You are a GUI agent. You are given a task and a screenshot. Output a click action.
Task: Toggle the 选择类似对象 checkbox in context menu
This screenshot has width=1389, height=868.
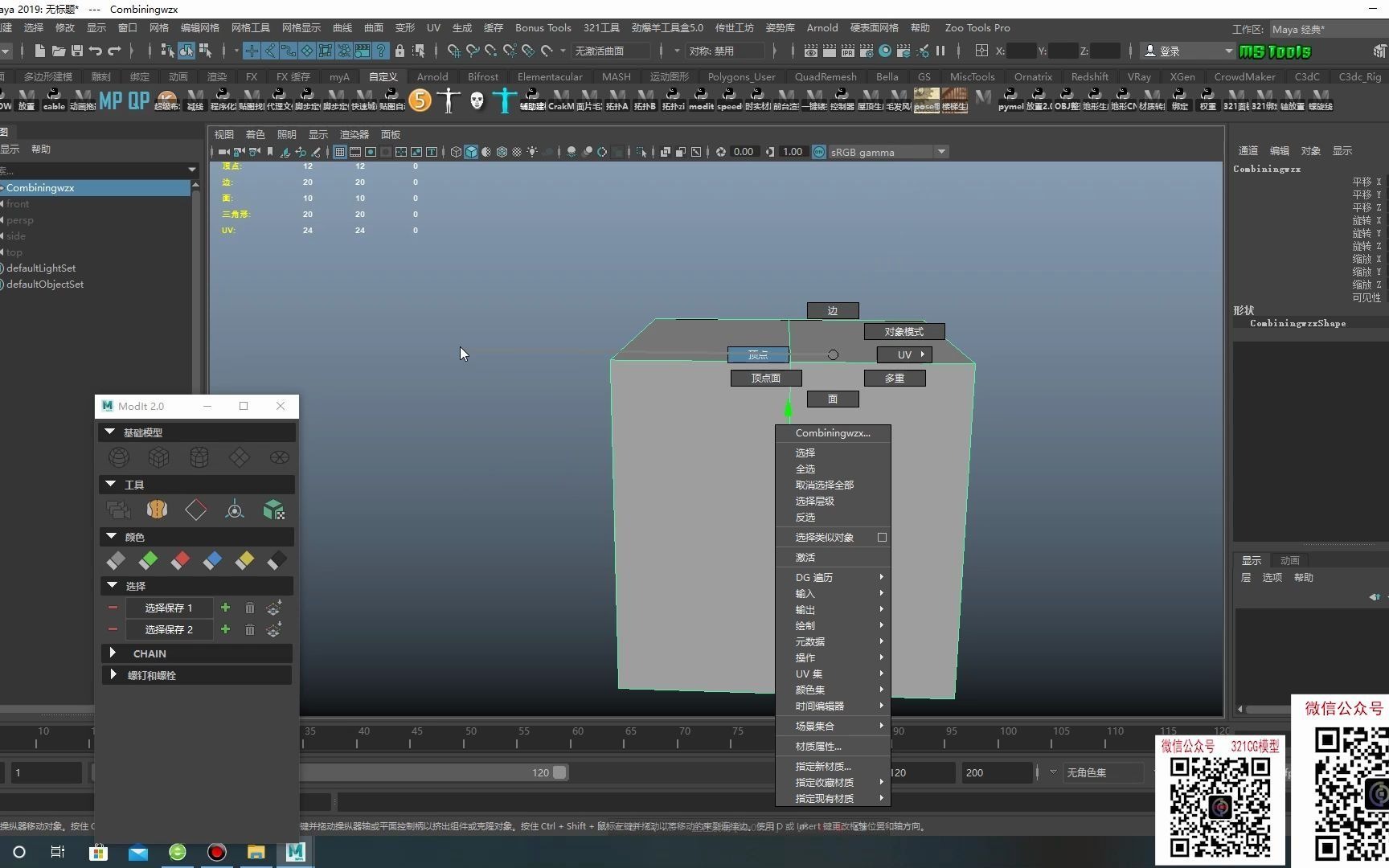click(882, 537)
